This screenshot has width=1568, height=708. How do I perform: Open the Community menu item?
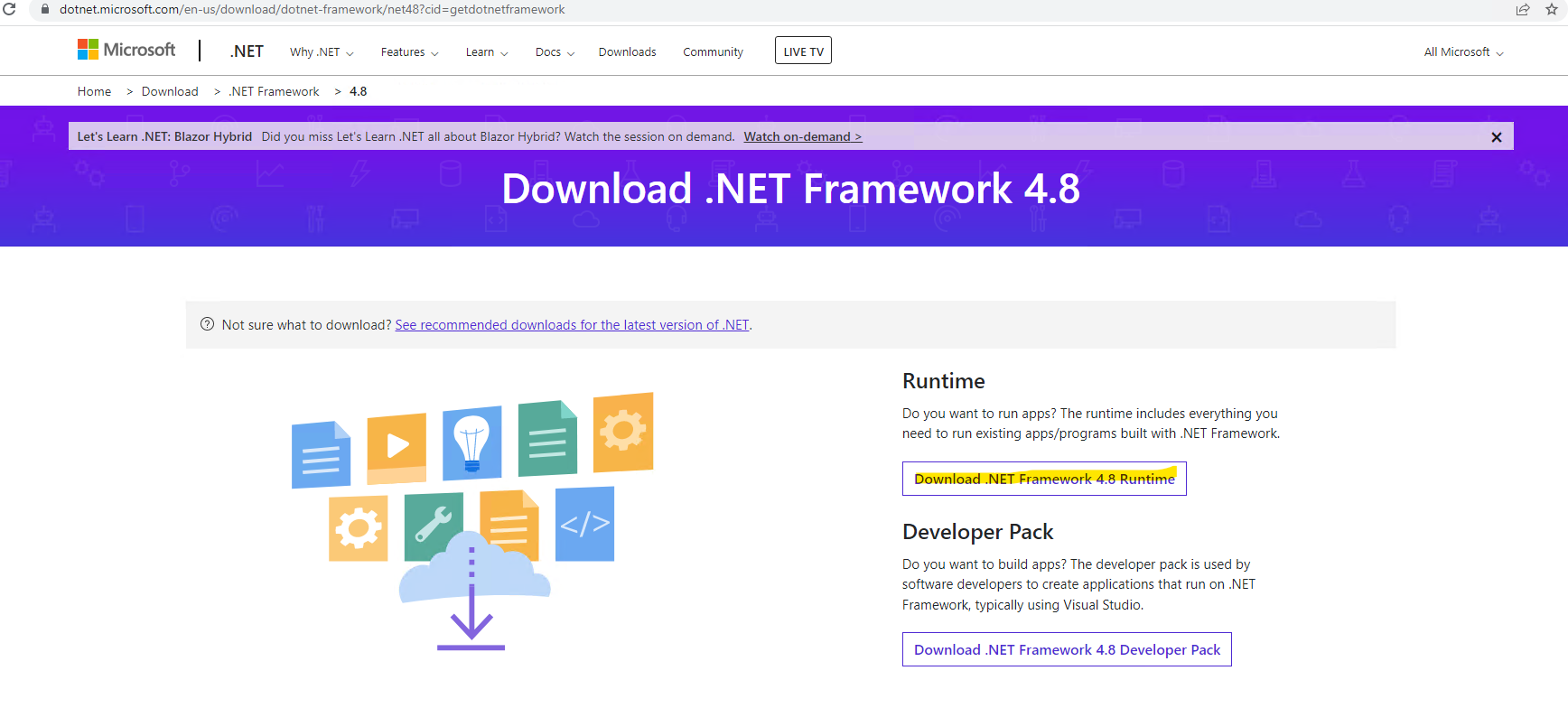click(x=713, y=52)
